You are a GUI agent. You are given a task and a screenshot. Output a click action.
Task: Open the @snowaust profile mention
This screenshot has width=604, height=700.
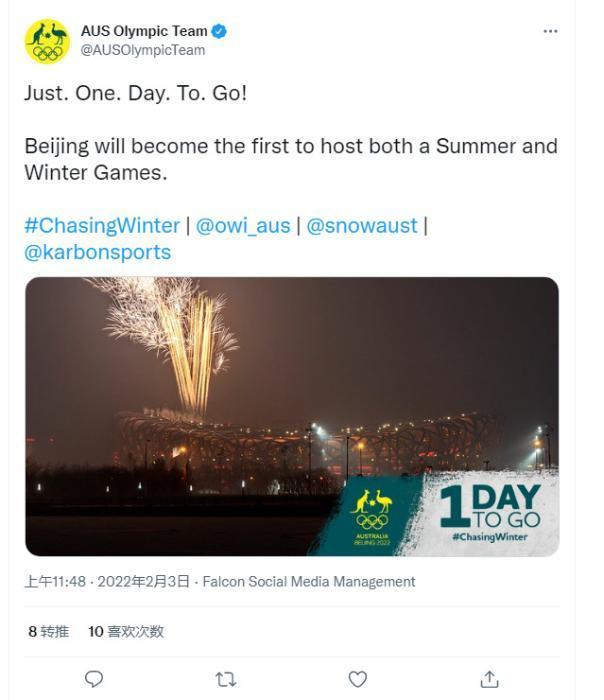(361, 225)
